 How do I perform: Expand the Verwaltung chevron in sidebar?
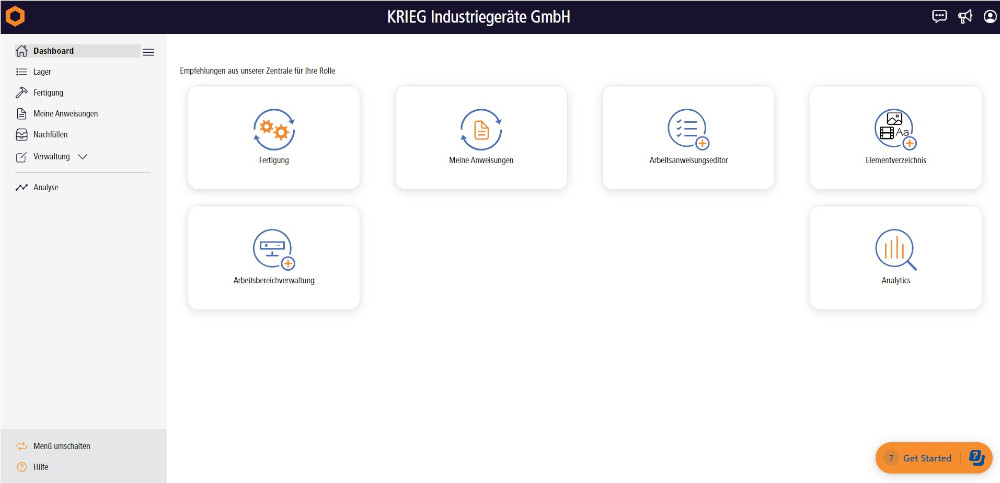click(x=83, y=157)
